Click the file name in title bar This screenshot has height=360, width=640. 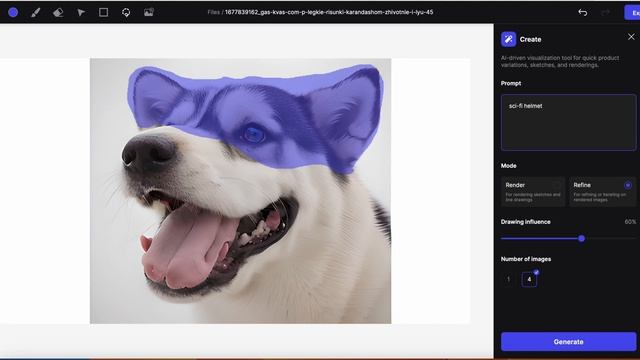pos(329,12)
